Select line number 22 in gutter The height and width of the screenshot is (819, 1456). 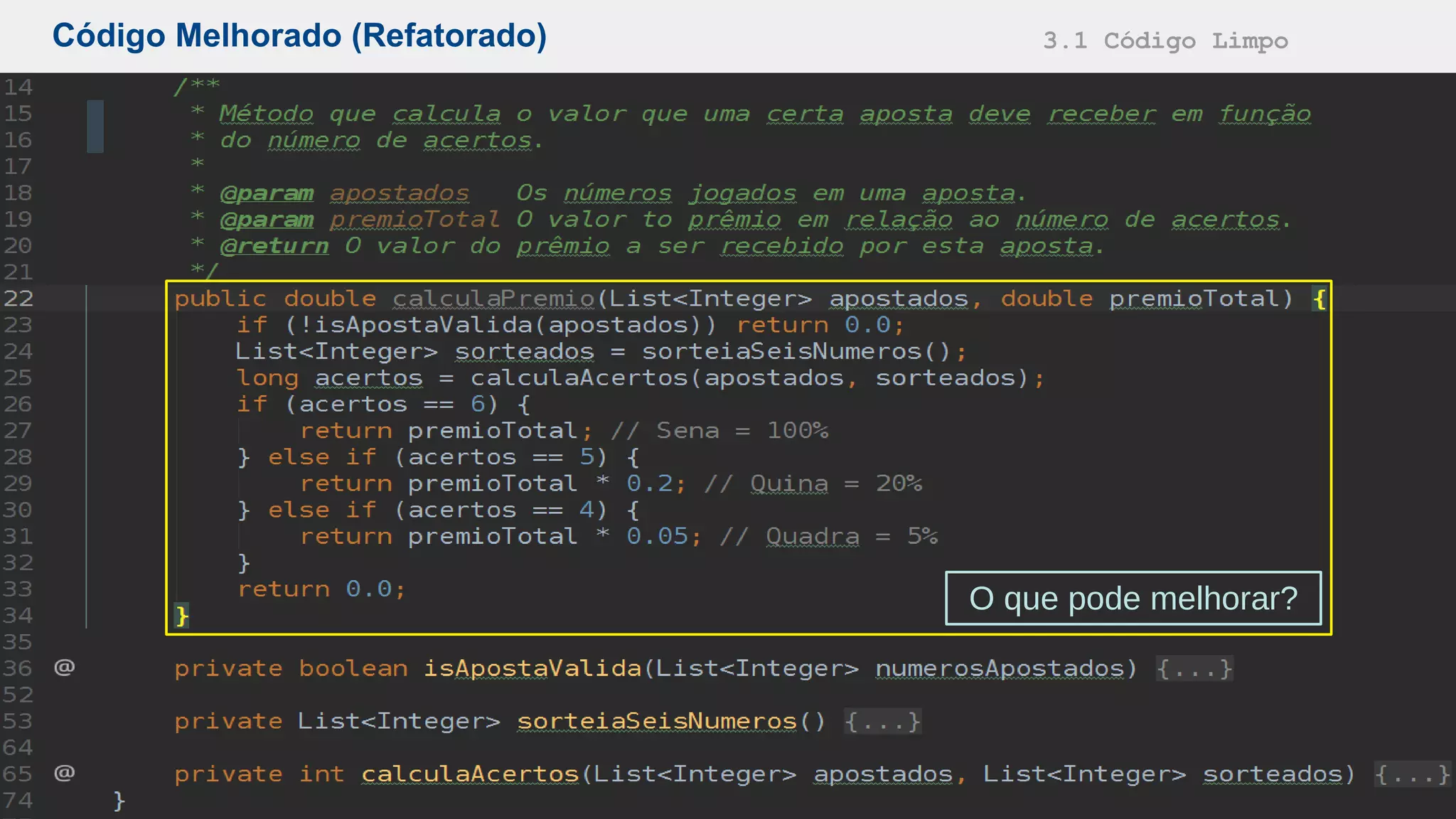pyautogui.click(x=18, y=299)
